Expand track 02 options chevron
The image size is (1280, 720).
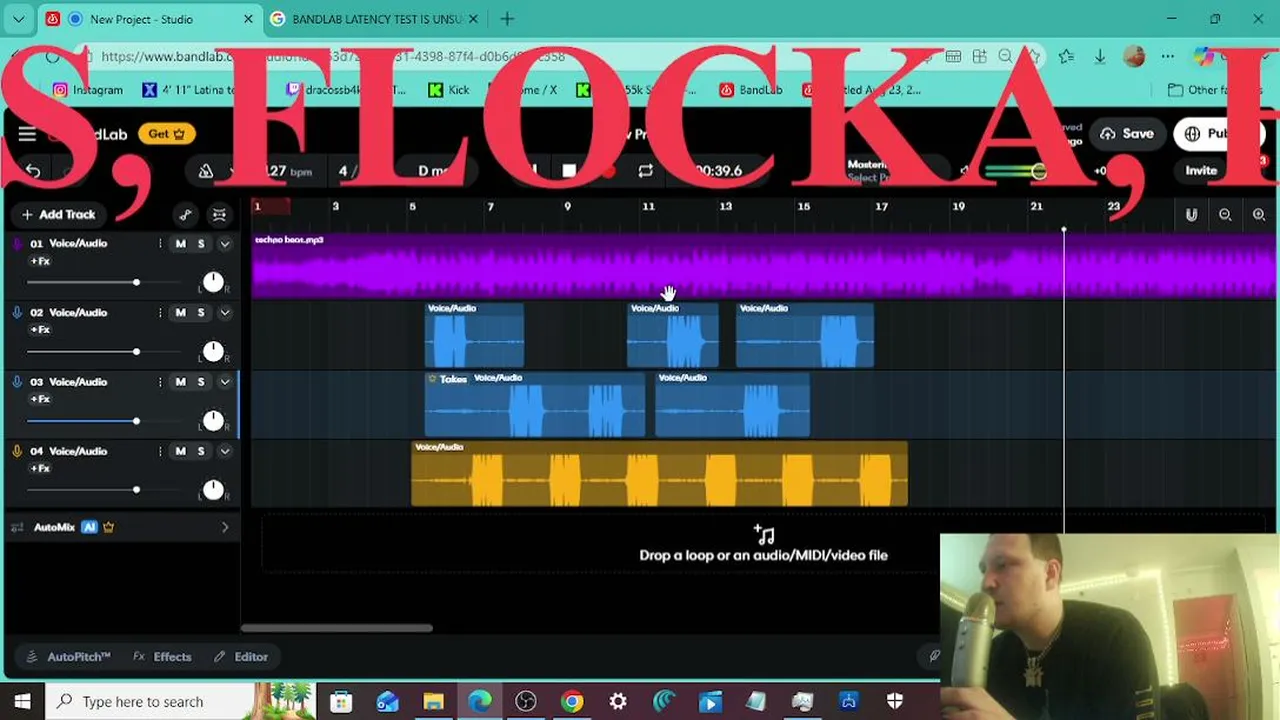[225, 313]
